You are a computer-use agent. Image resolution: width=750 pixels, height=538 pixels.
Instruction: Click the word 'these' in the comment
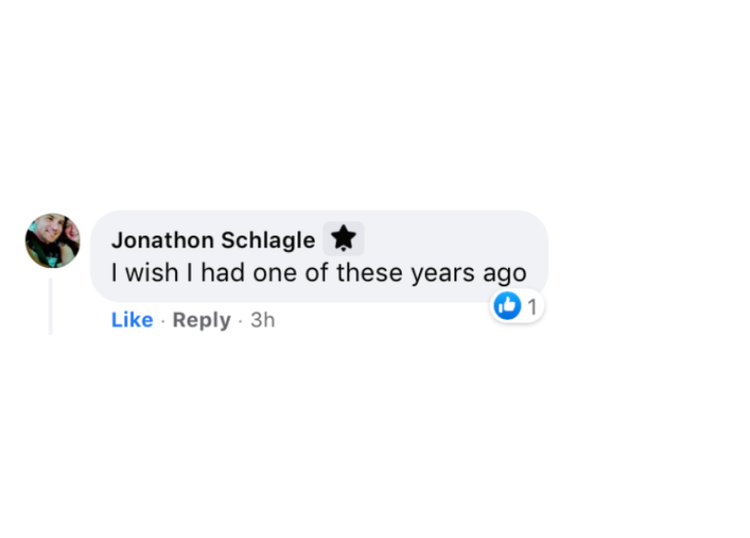point(370,273)
